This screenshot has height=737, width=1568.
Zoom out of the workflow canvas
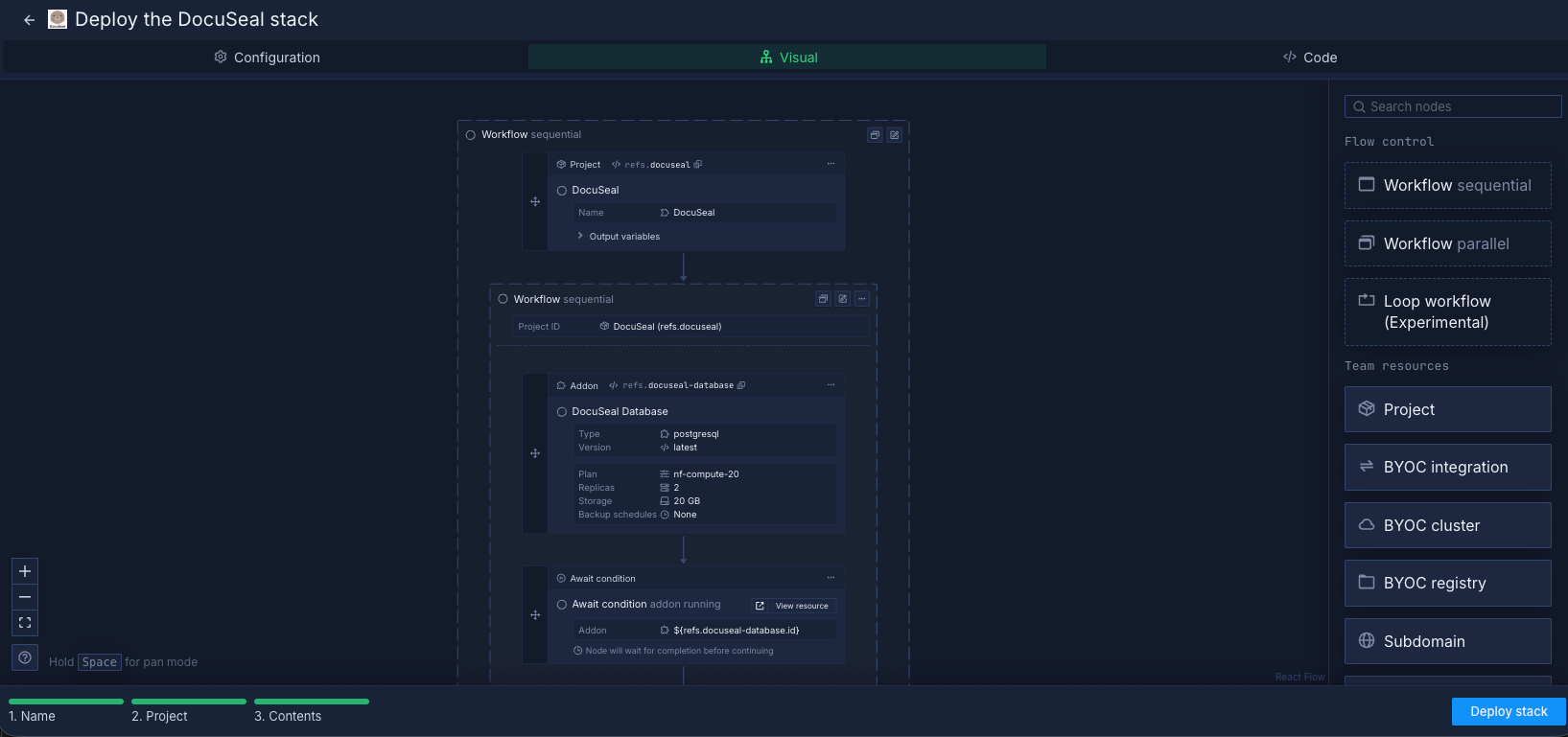pyautogui.click(x=25, y=597)
